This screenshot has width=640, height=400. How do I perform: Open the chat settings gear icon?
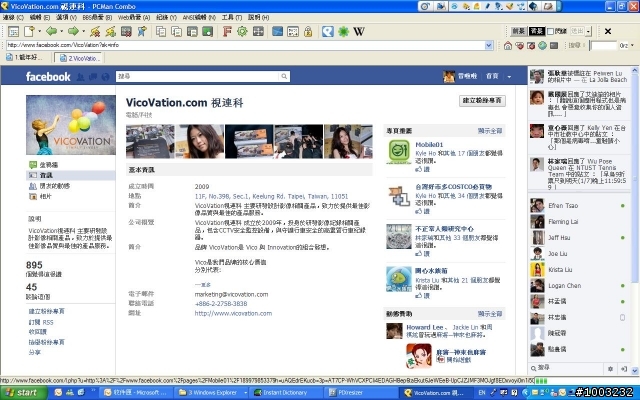[610, 368]
